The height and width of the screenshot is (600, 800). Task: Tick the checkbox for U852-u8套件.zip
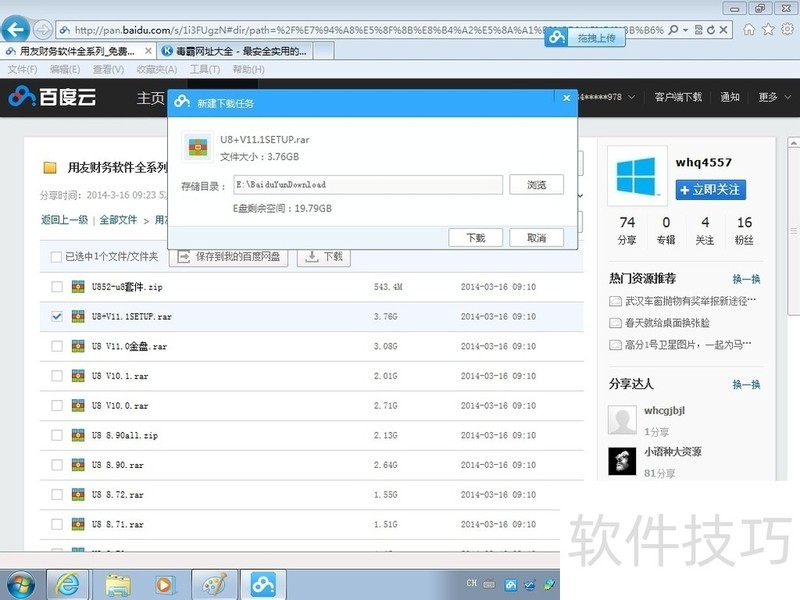point(57,288)
